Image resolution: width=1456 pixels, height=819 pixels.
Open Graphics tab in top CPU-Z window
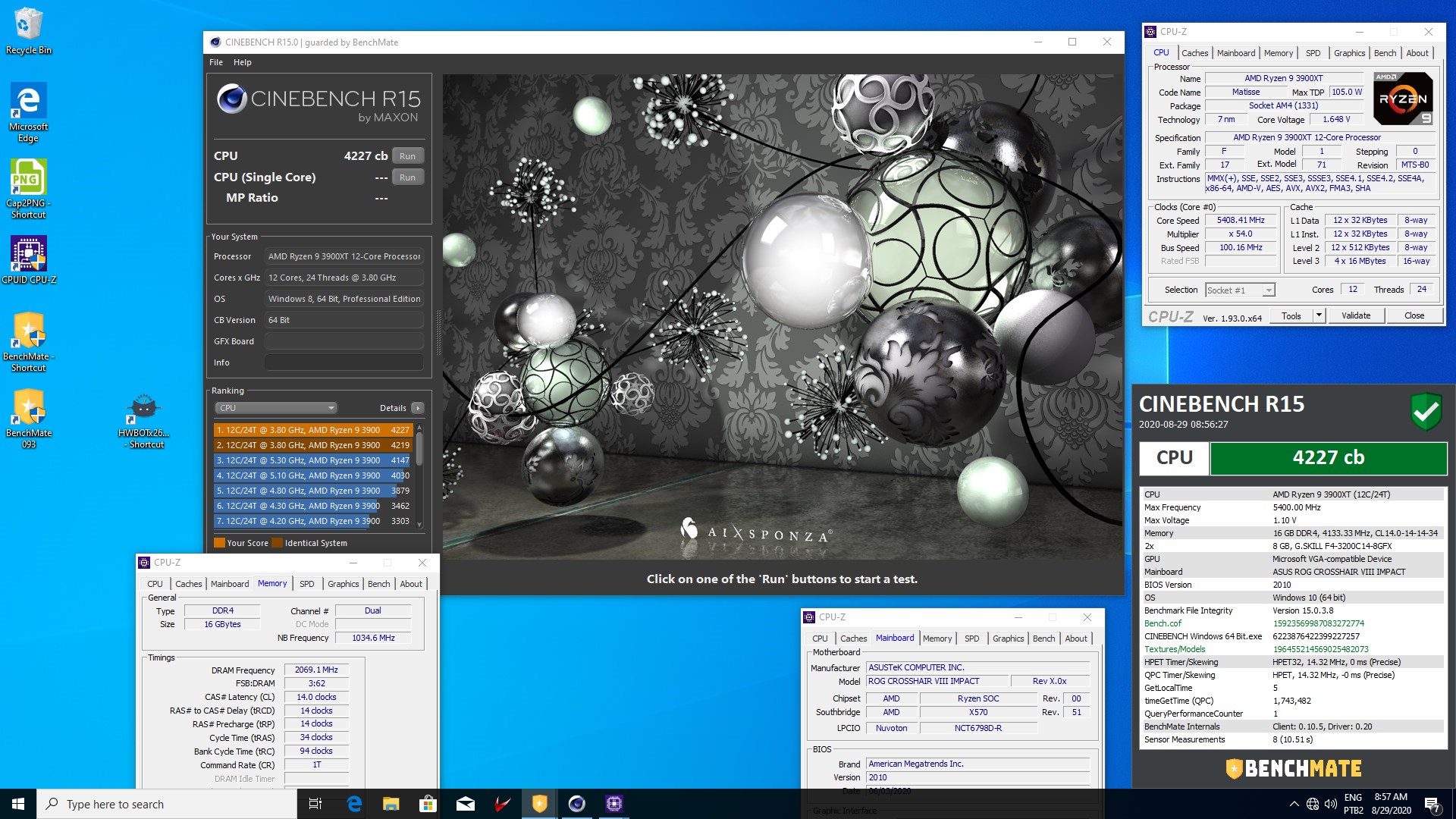(x=1350, y=53)
